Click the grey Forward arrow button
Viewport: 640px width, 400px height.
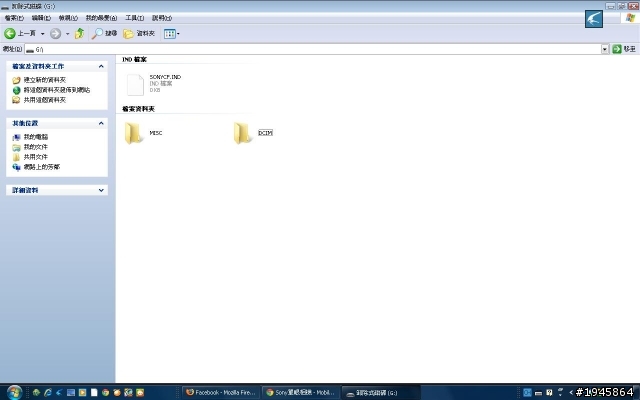pyautogui.click(x=56, y=33)
